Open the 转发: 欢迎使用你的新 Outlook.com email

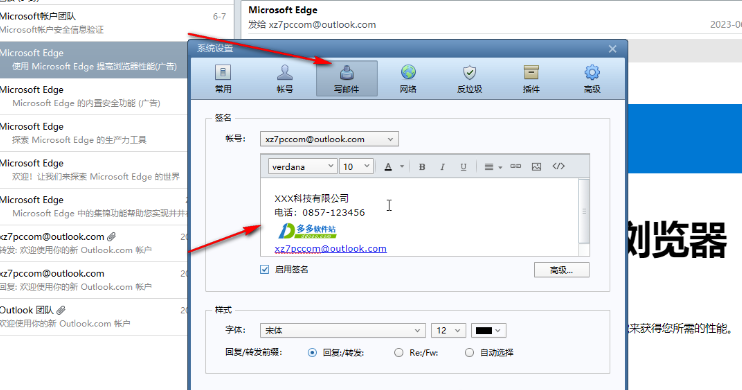pos(94,243)
